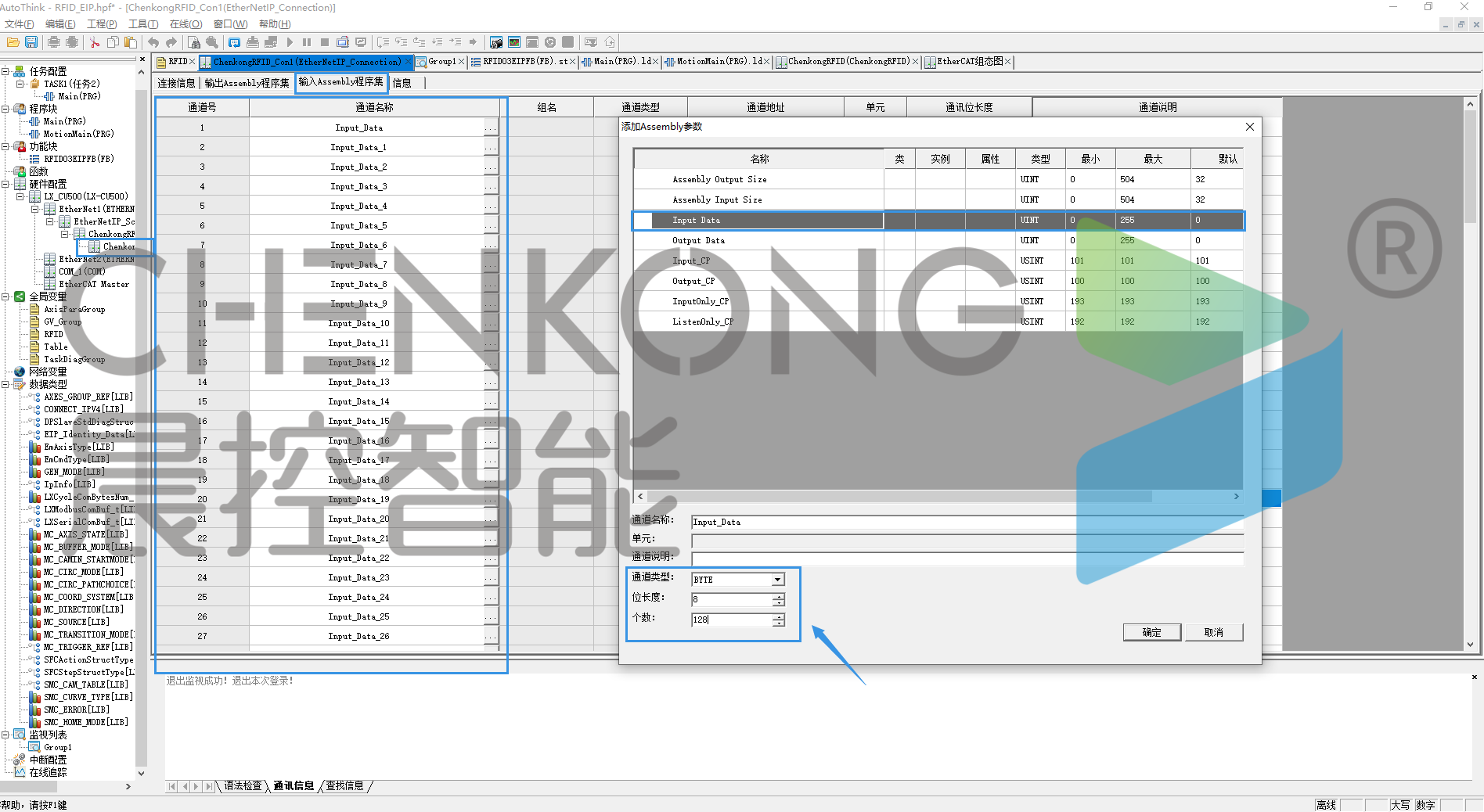Click the blue online/login toolbar icon
Viewport: 1484px width, 812px height.
click(x=234, y=42)
